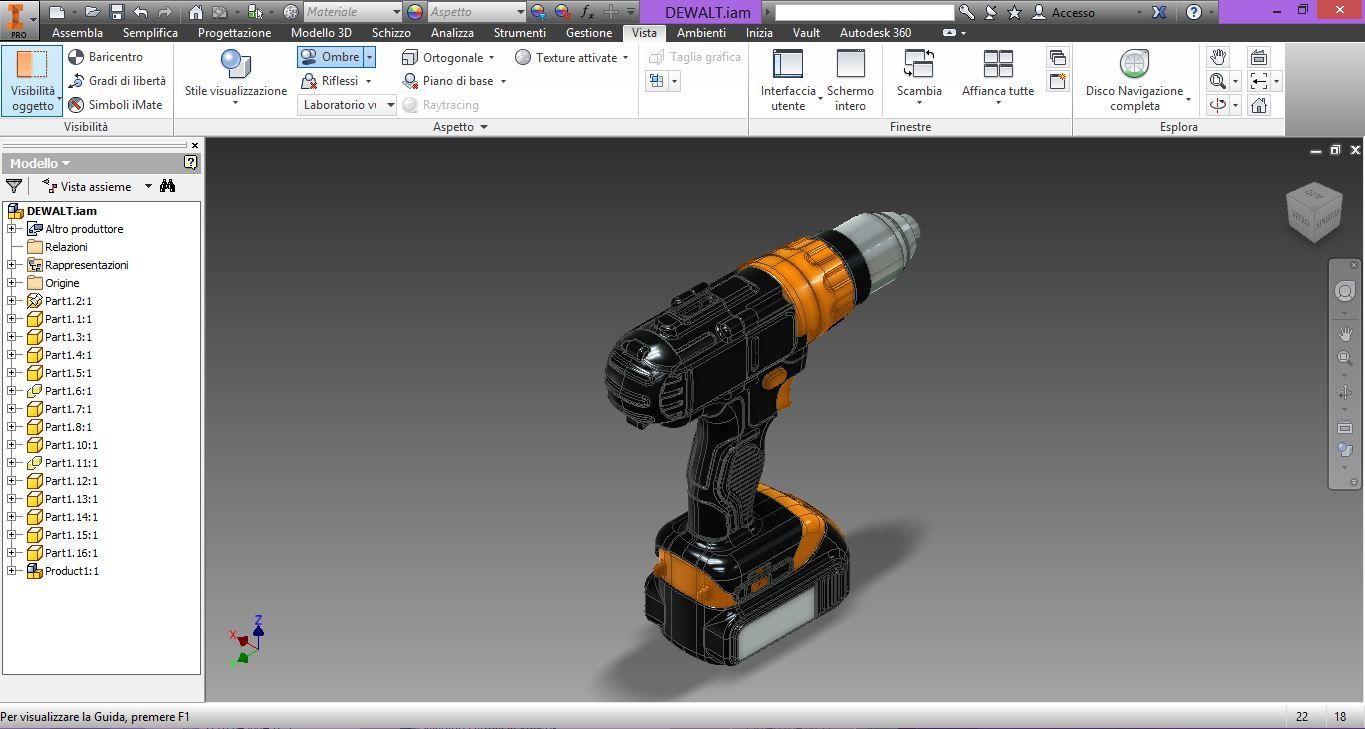Click the pan hand on navigation bar
This screenshot has width=1365, height=729.
(1345, 333)
